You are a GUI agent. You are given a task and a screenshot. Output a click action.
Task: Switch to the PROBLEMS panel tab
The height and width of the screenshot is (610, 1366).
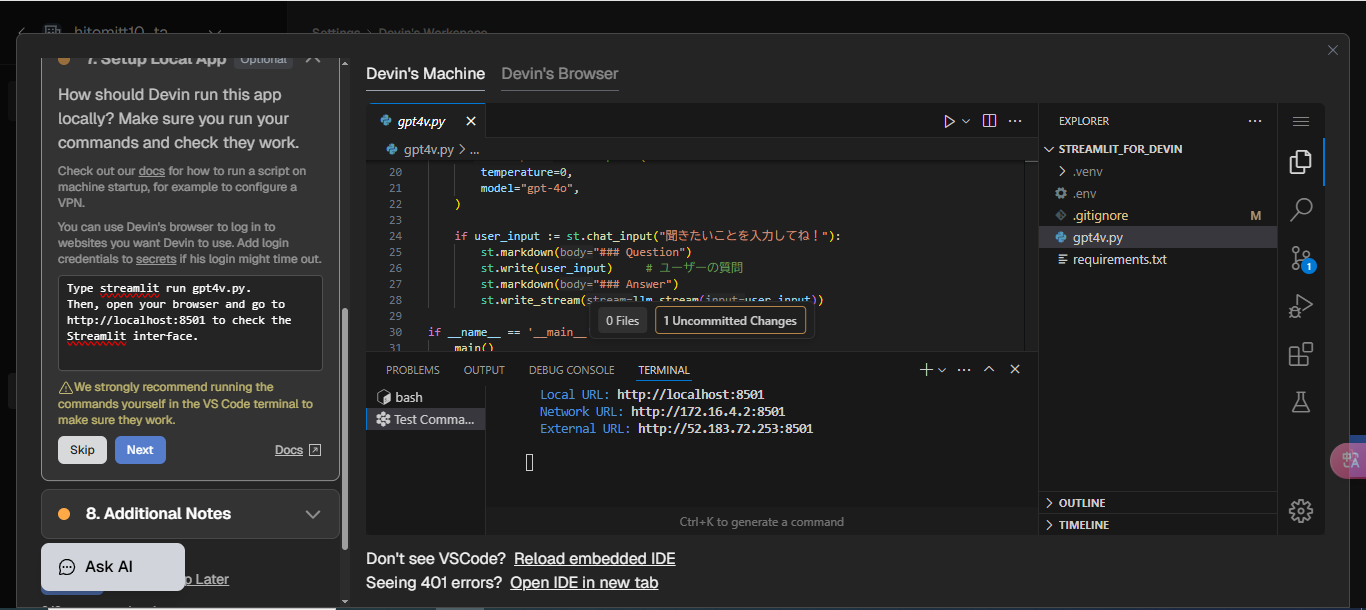pyautogui.click(x=413, y=370)
